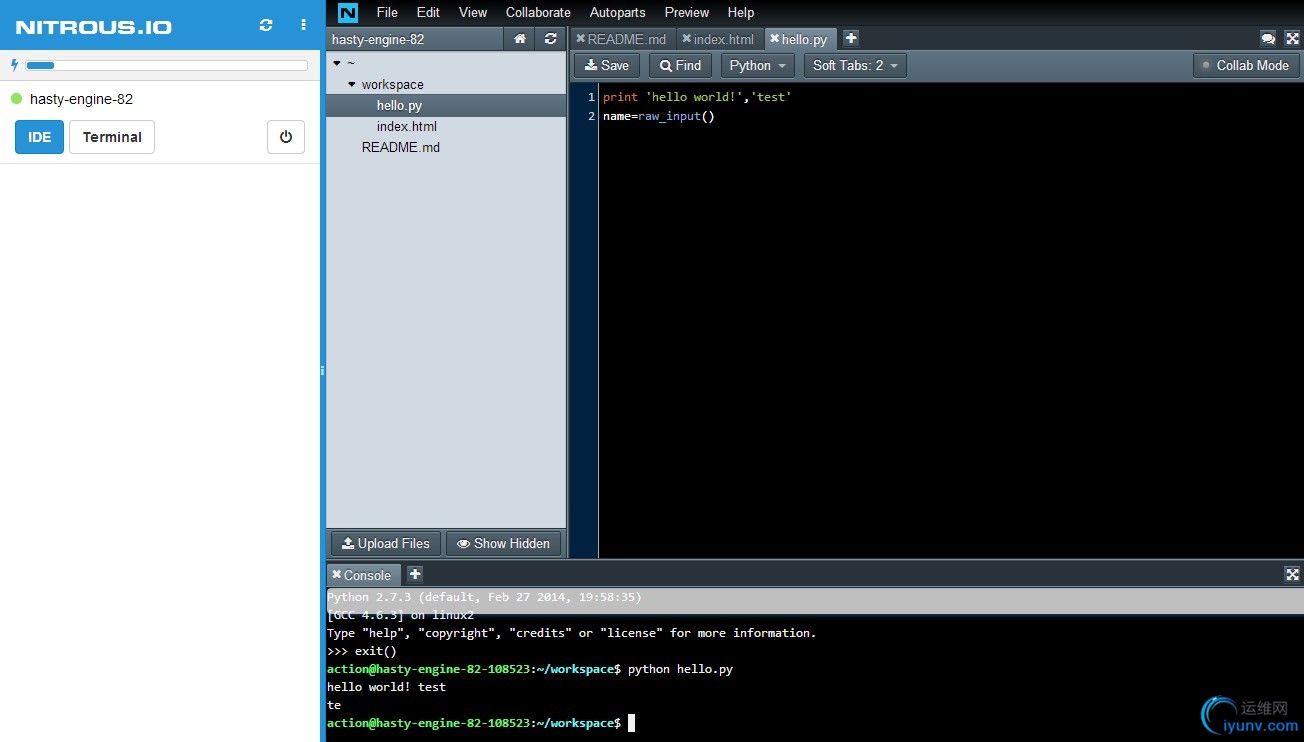Open the three-dot menu in Nitrous.IO header
1304x742 pixels.
pos(304,25)
